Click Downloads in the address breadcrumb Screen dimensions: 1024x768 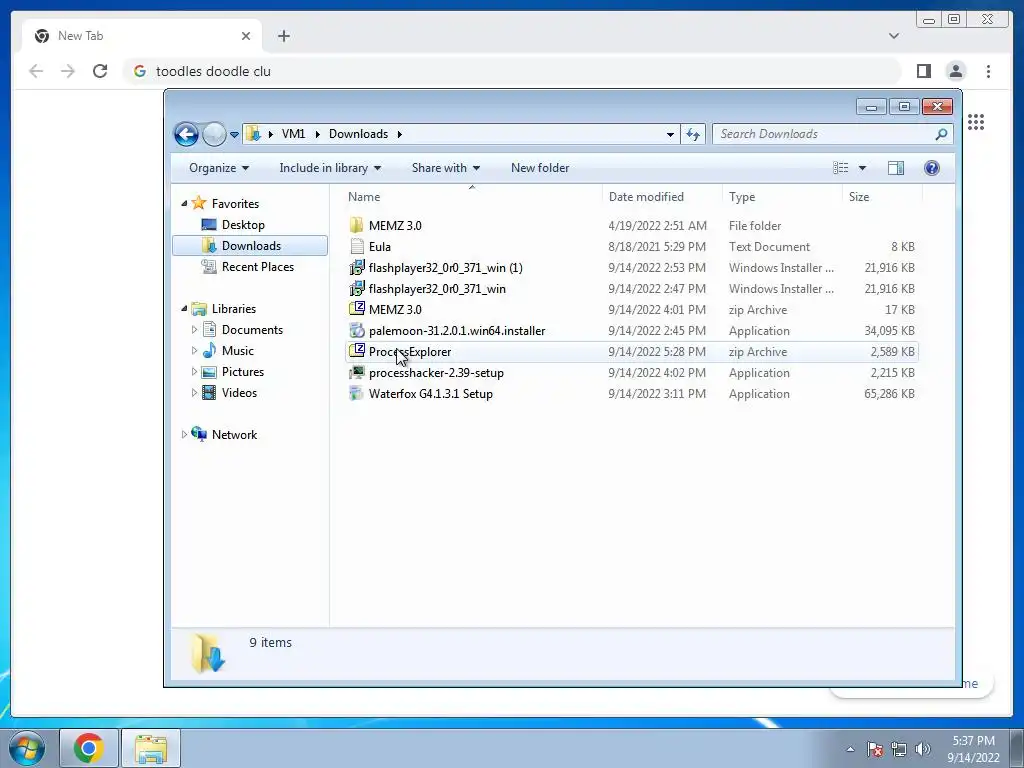point(359,134)
